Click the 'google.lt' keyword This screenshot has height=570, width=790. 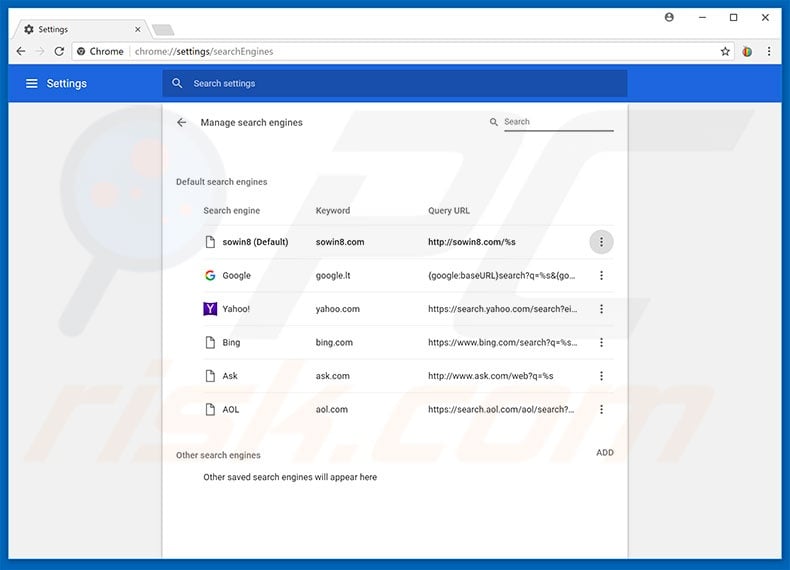click(333, 275)
